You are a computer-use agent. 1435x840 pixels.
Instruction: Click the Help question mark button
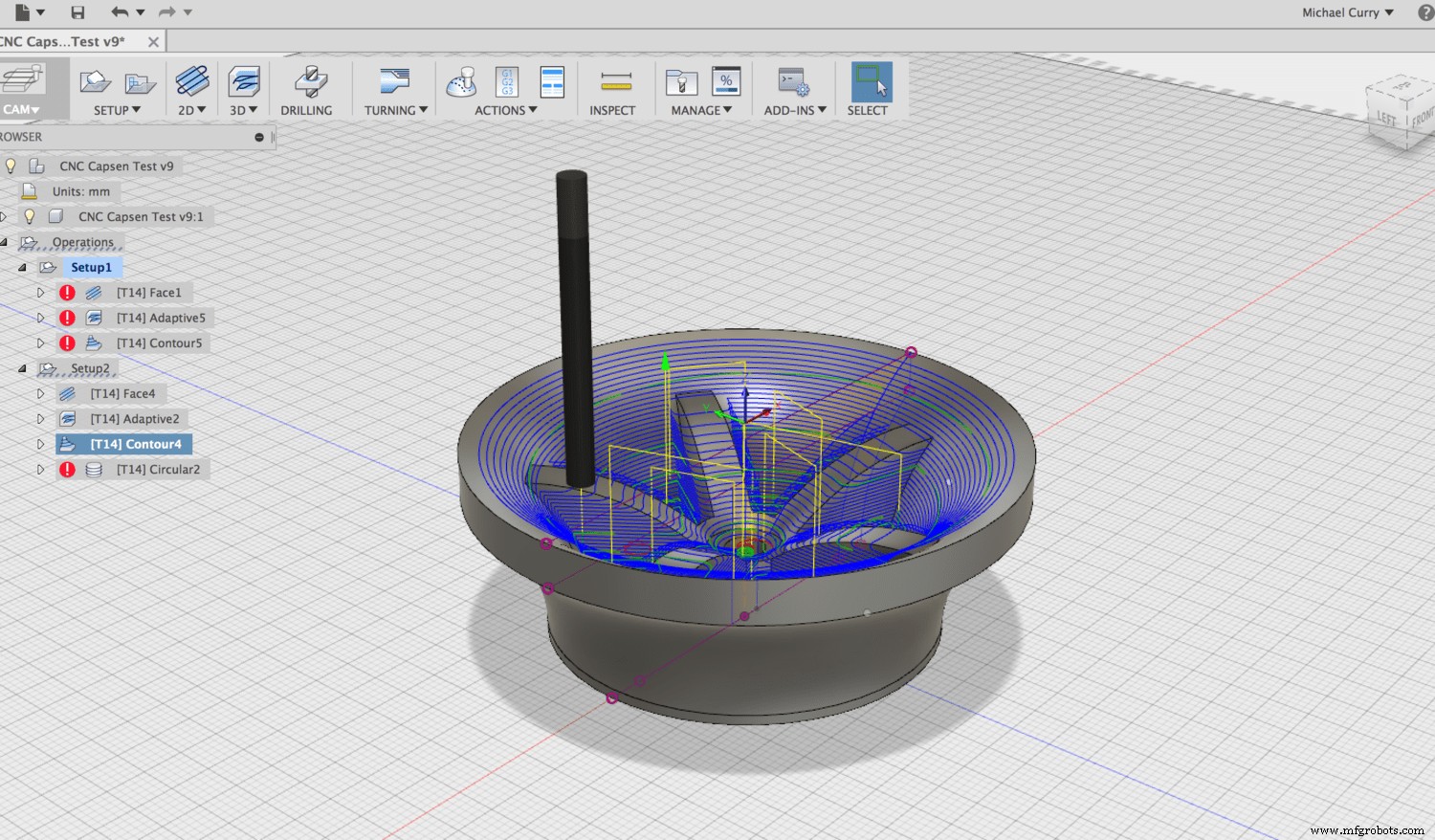1424,12
